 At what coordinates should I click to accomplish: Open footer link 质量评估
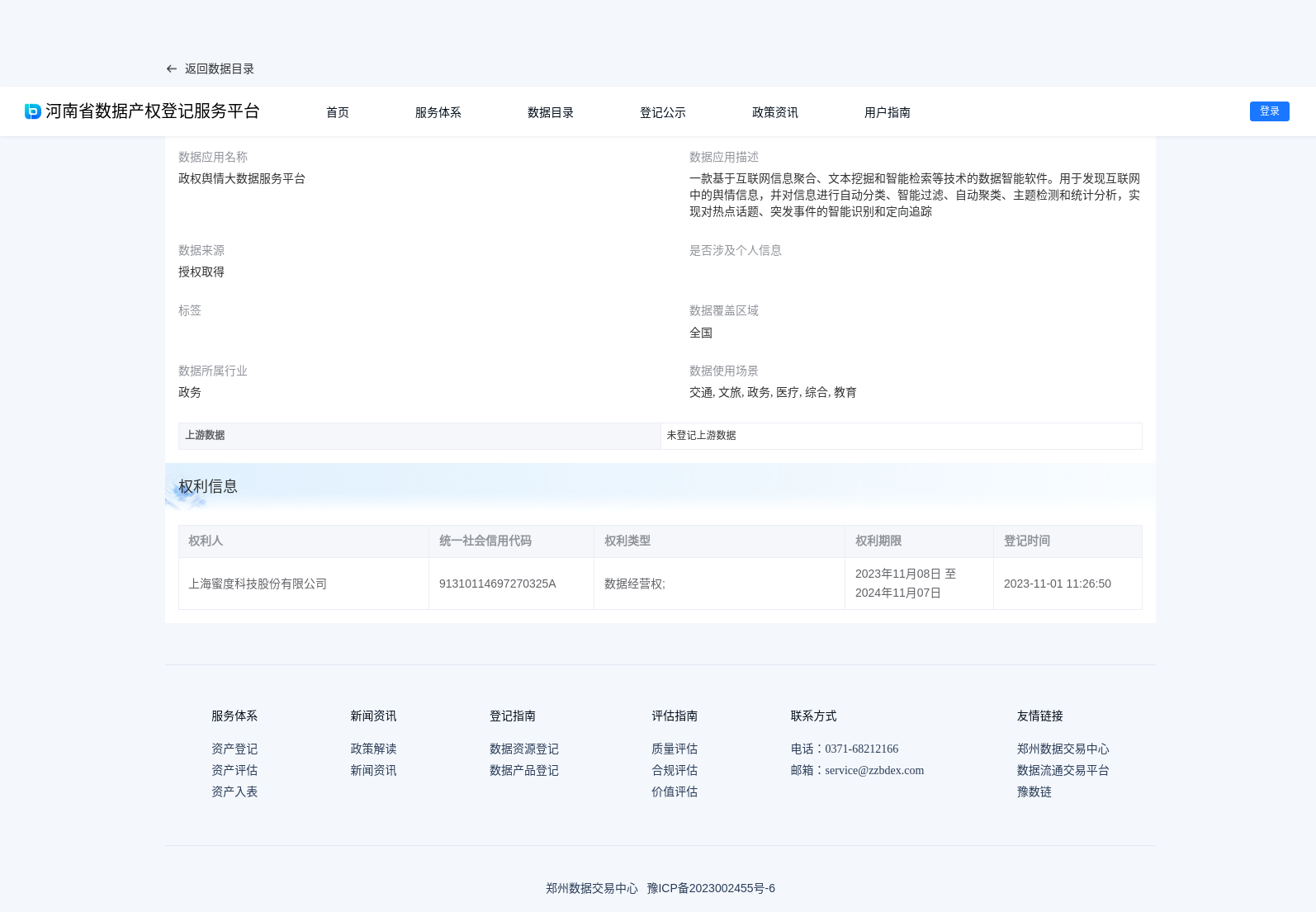[x=675, y=749]
